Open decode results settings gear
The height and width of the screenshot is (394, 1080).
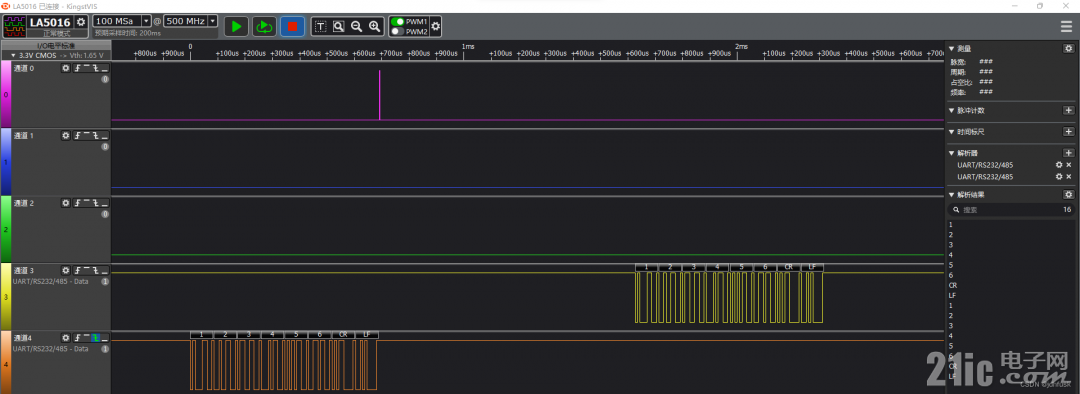[1068, 195]
